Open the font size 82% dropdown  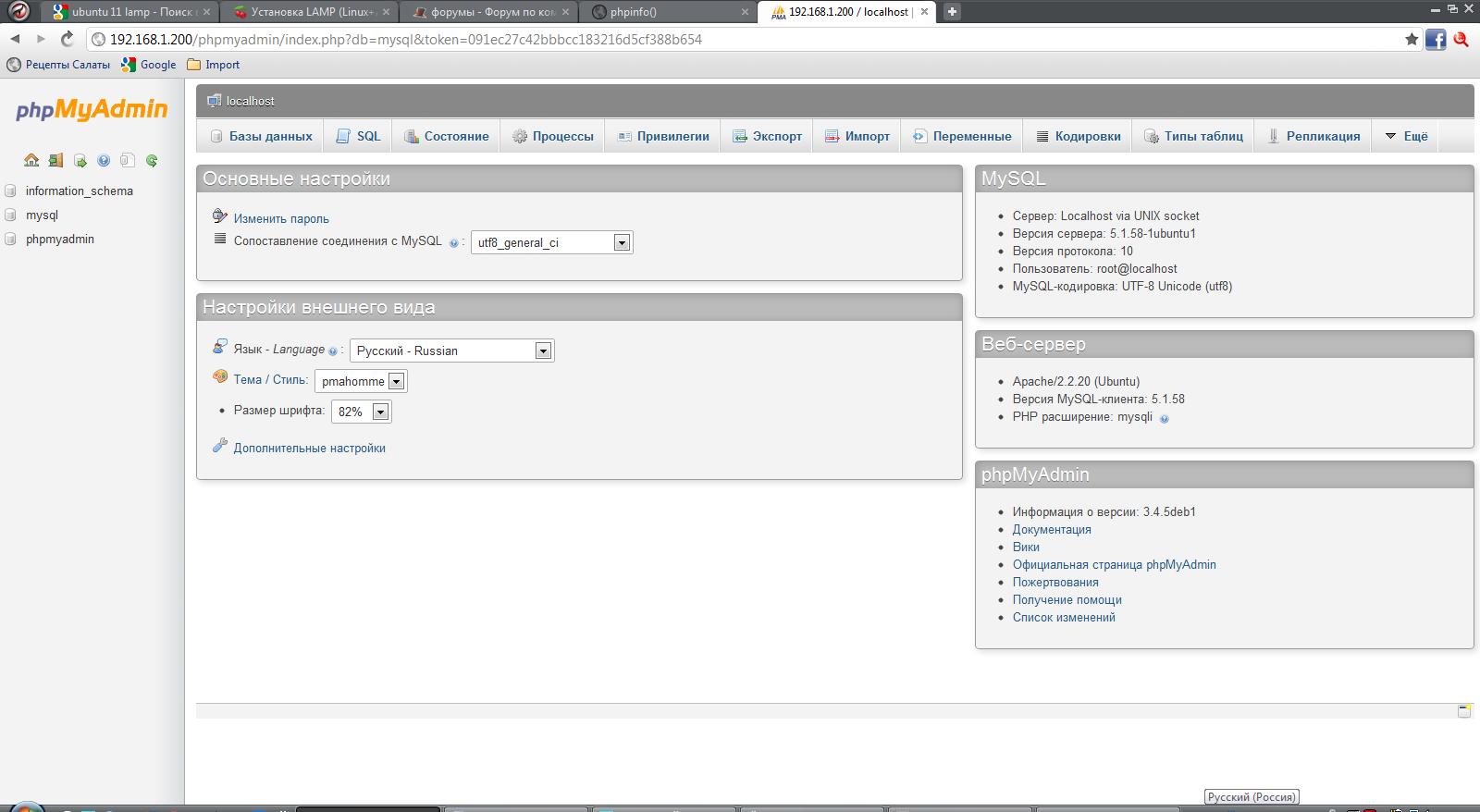click(361, 412)
